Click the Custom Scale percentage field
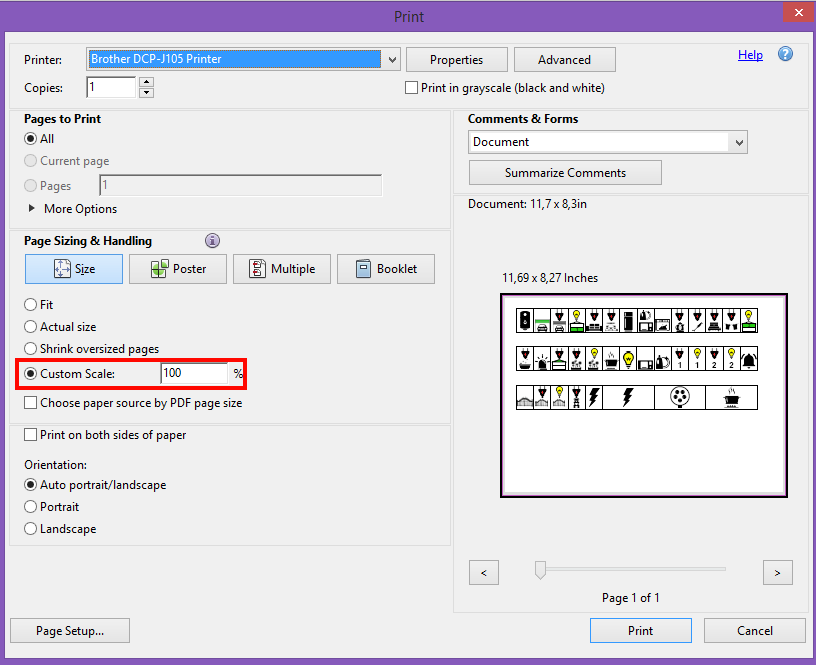This screenshot has width=816, height=665. click(x=194, y=374)
